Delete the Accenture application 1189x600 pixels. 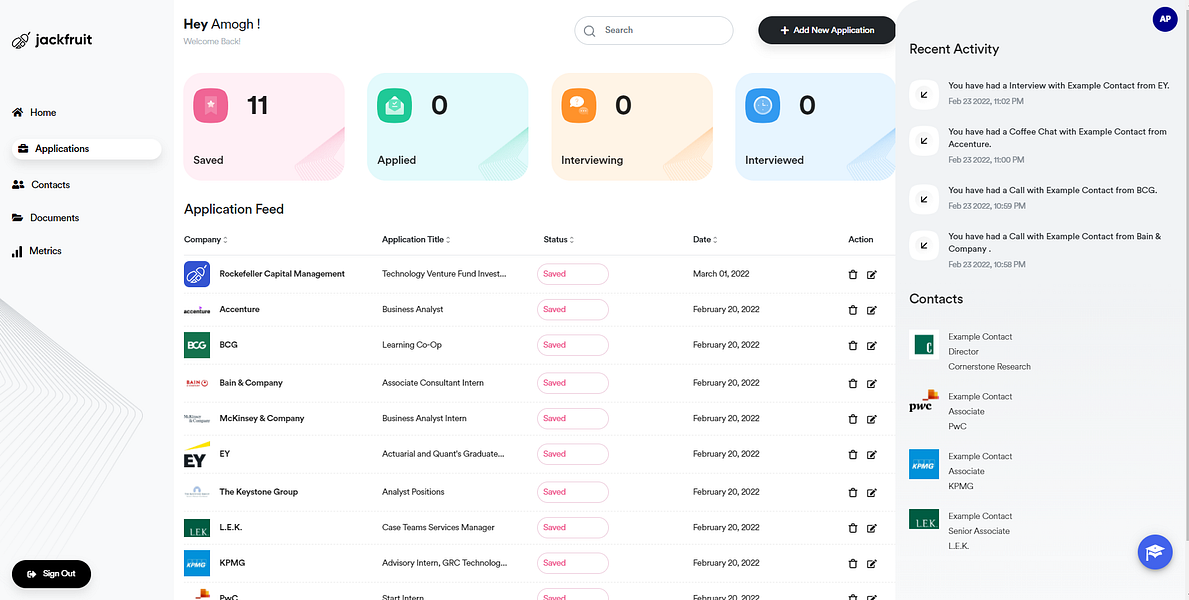[x=852, y=310]
